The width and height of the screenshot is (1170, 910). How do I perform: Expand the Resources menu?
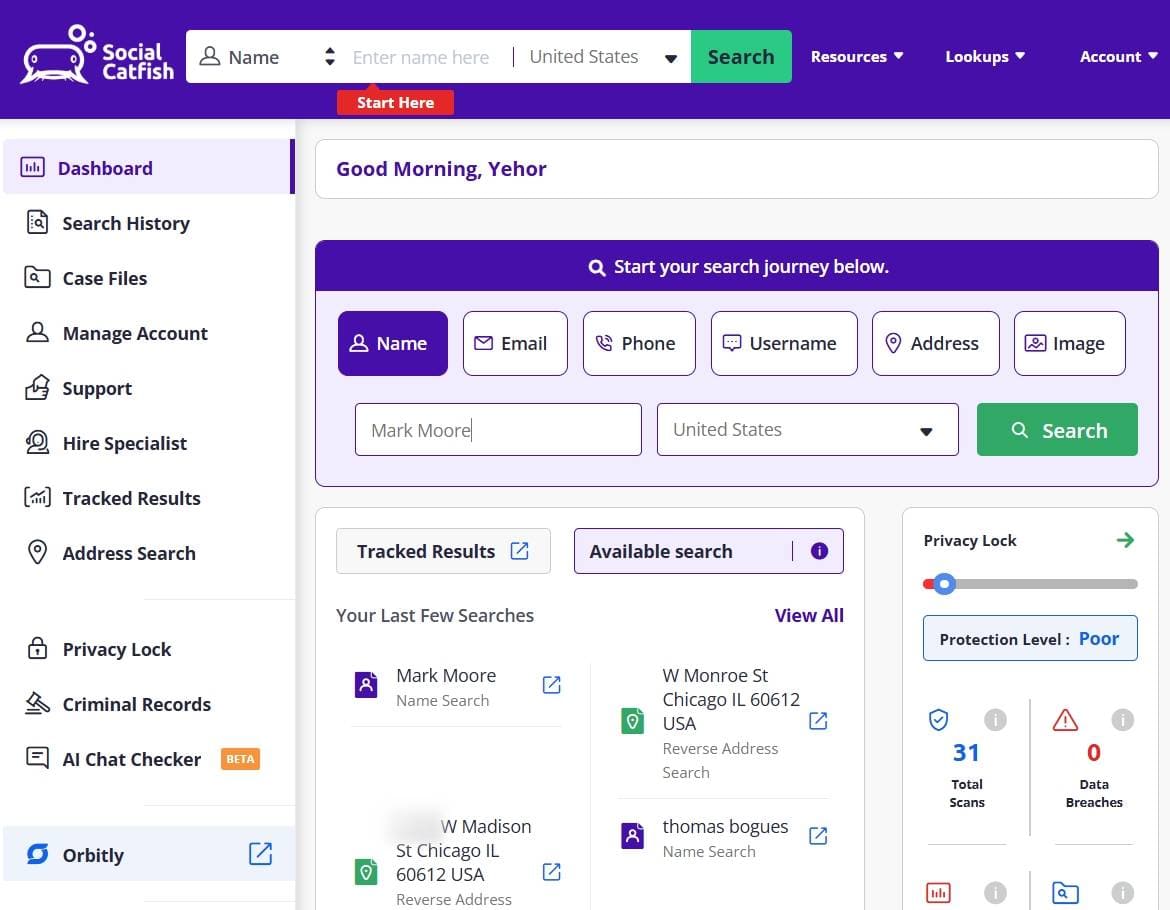(x=857, y=57)
